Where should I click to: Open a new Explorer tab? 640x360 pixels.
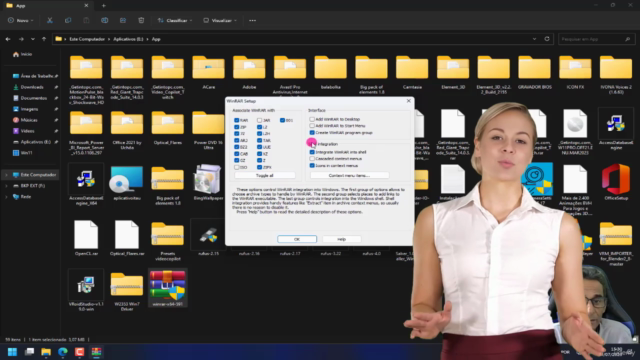pos(104,6)
